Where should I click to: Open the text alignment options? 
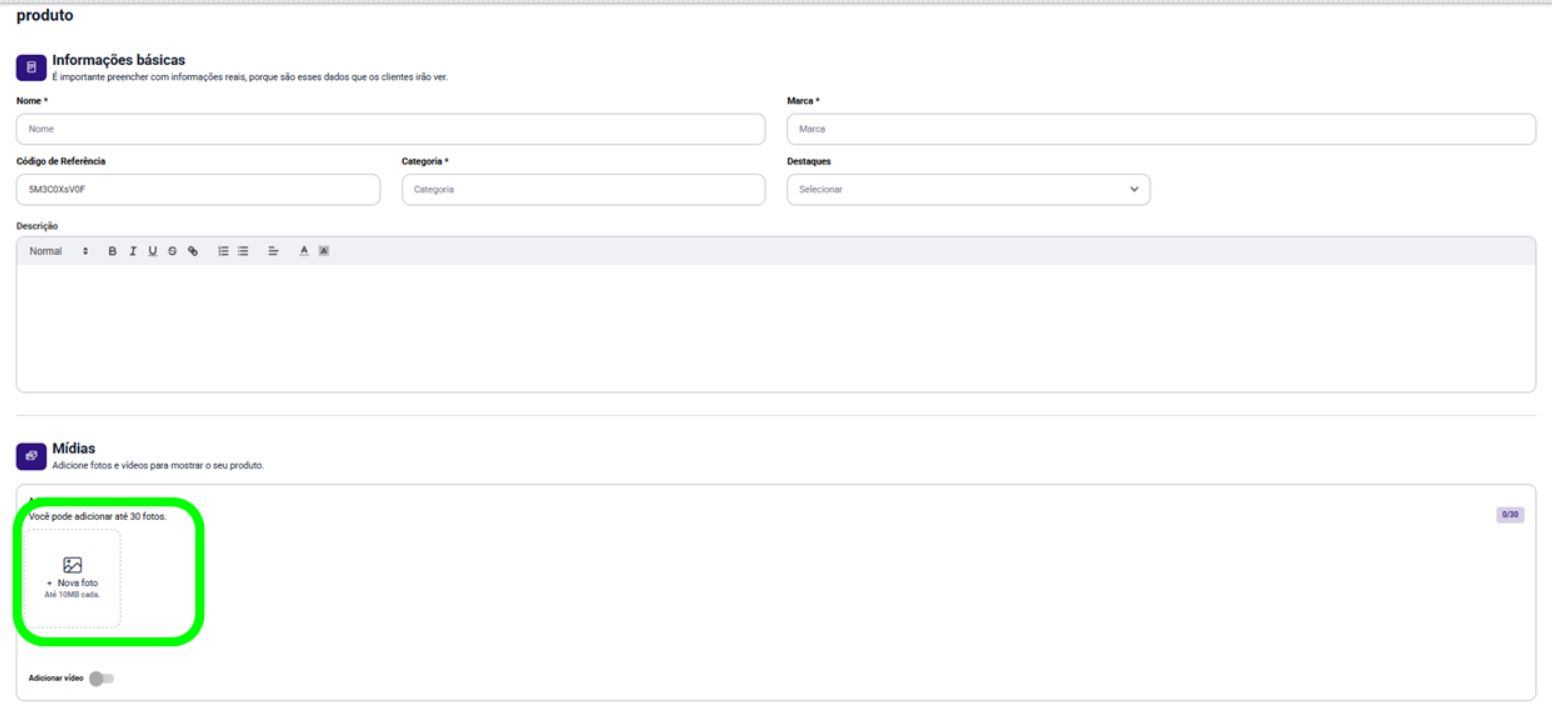pos(273,251)
